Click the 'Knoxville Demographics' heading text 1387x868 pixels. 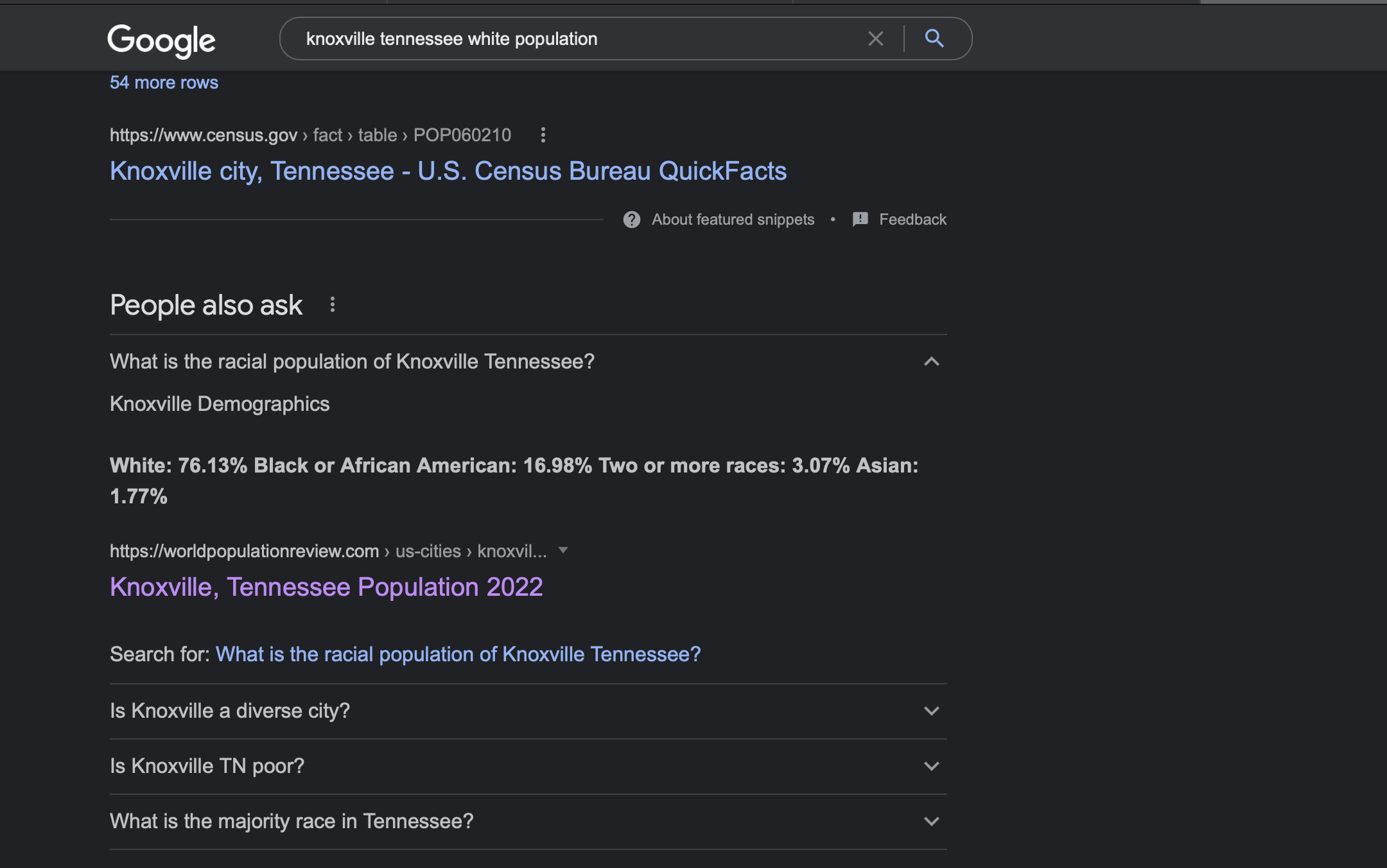pyautogui.click(x=220, y=404)
